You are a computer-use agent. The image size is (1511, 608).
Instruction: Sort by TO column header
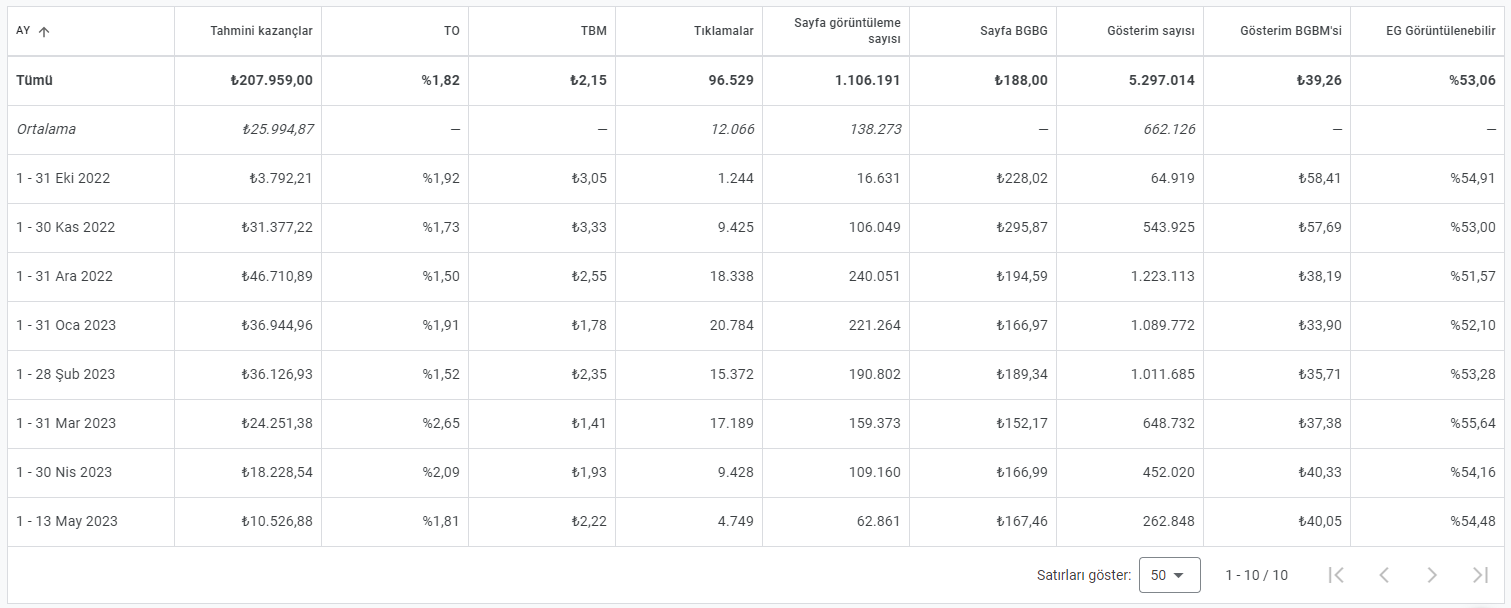pos(452,31)
